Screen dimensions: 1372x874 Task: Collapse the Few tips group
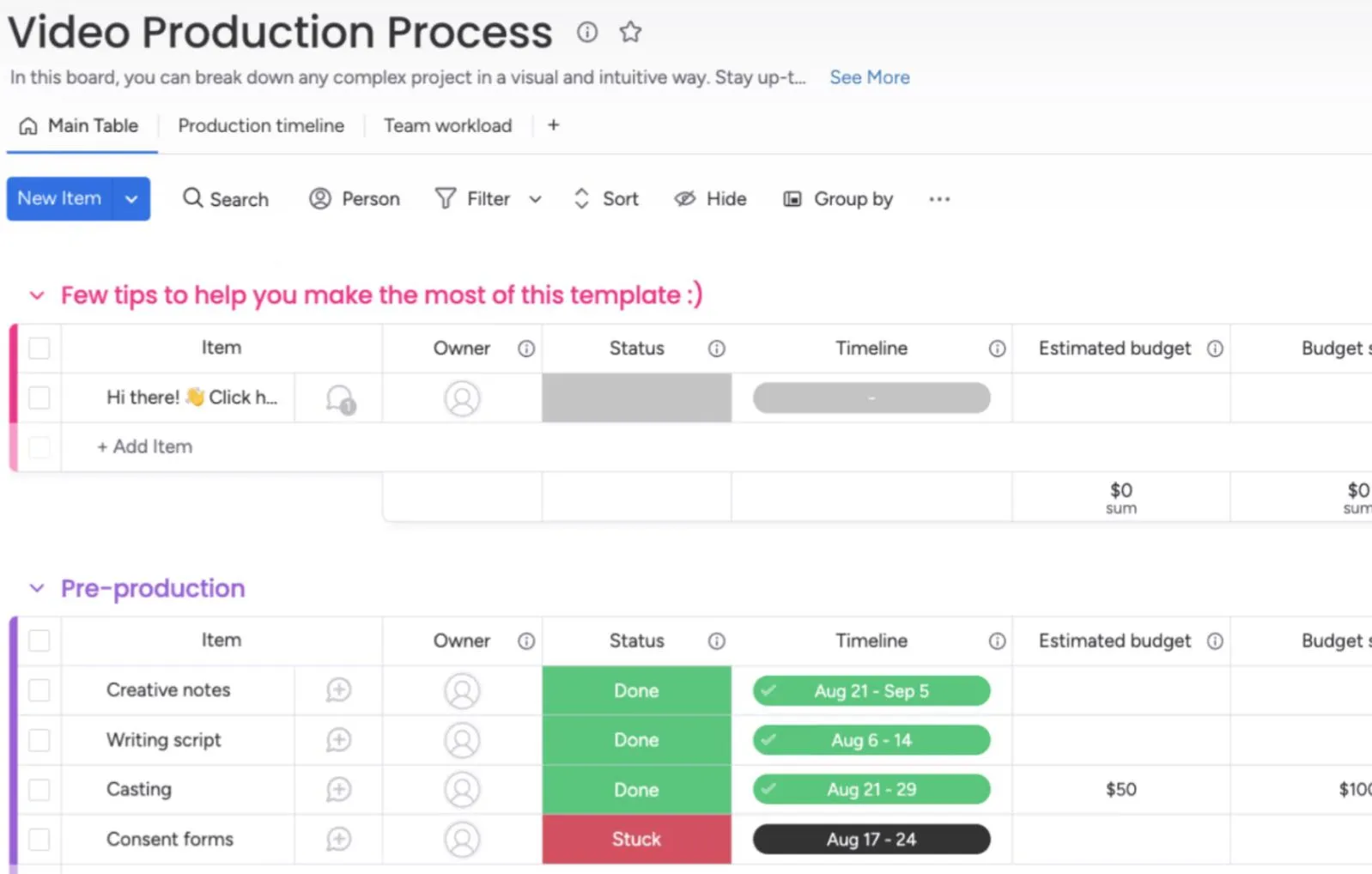[x=36, y=295]
